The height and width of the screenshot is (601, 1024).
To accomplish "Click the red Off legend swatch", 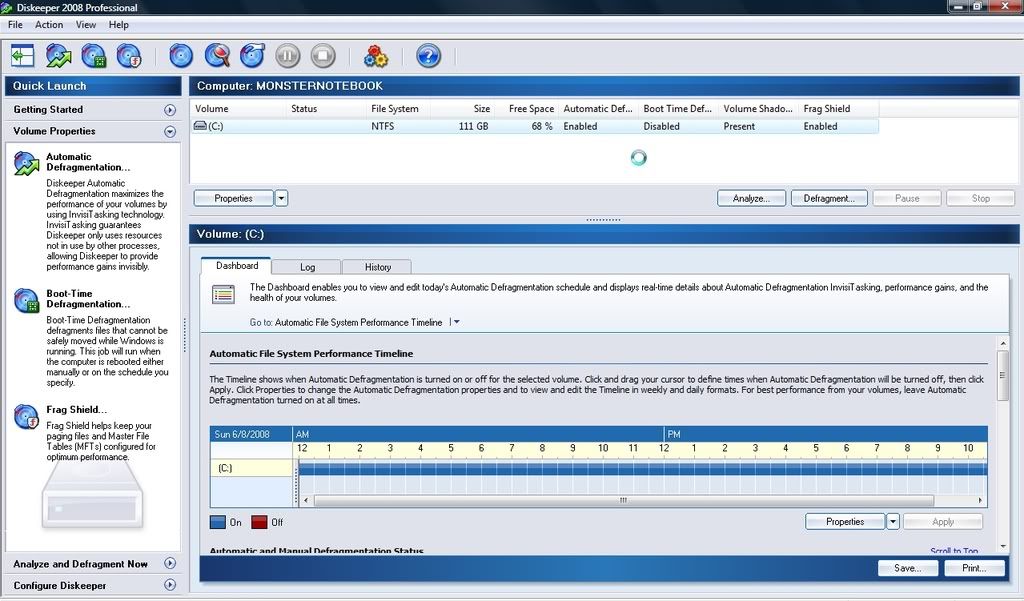I will pos(259,522).
